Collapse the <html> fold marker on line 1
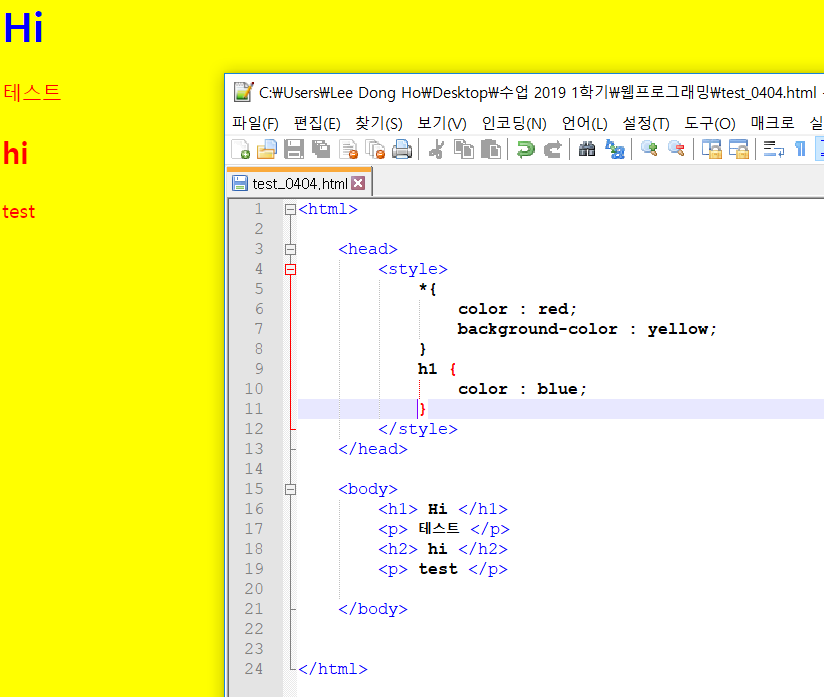This screenshot has width=824, height=697. pos(290,210)
